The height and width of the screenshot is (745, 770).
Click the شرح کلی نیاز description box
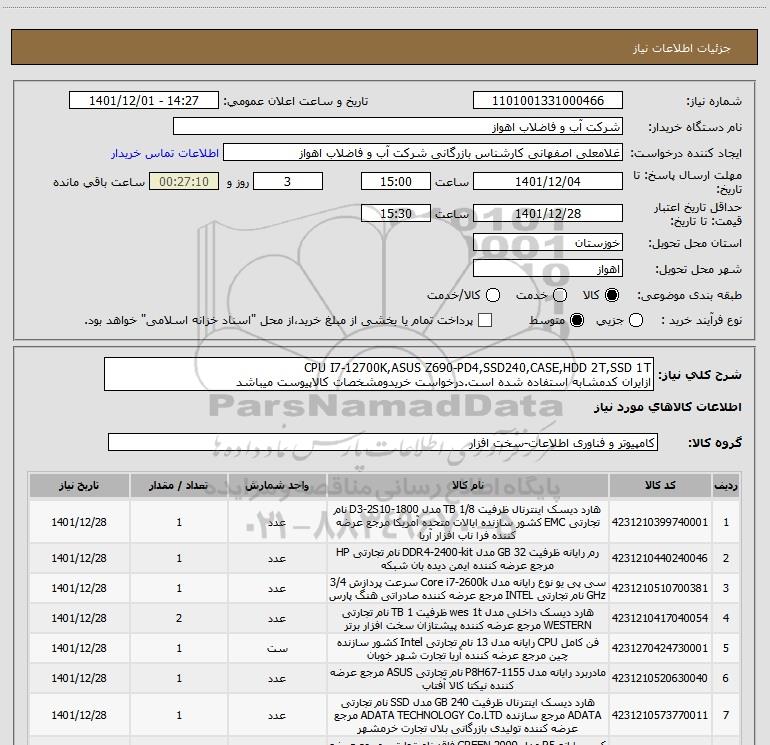click(379, 374)
